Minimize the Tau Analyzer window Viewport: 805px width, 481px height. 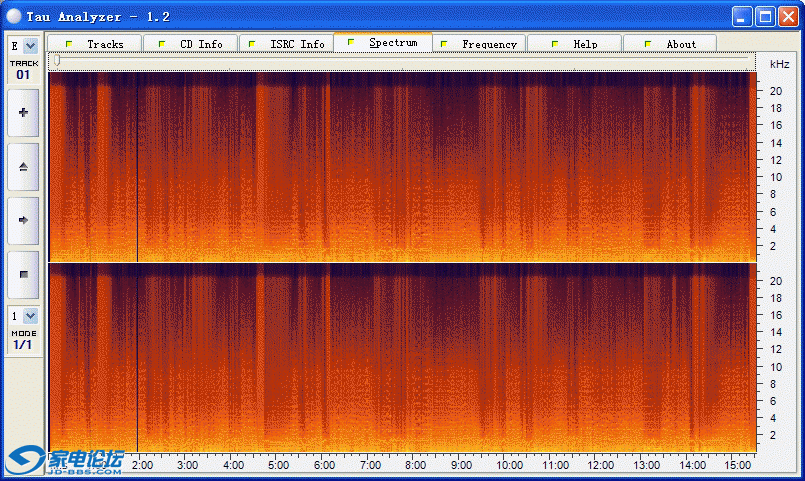tap(742, 16)
